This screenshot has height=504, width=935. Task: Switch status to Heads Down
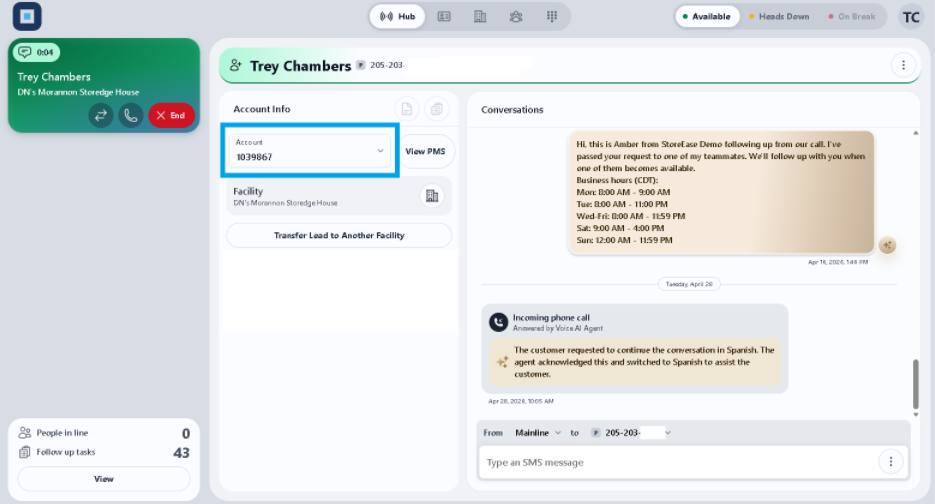pyautogui.click(x=779, y=17)
